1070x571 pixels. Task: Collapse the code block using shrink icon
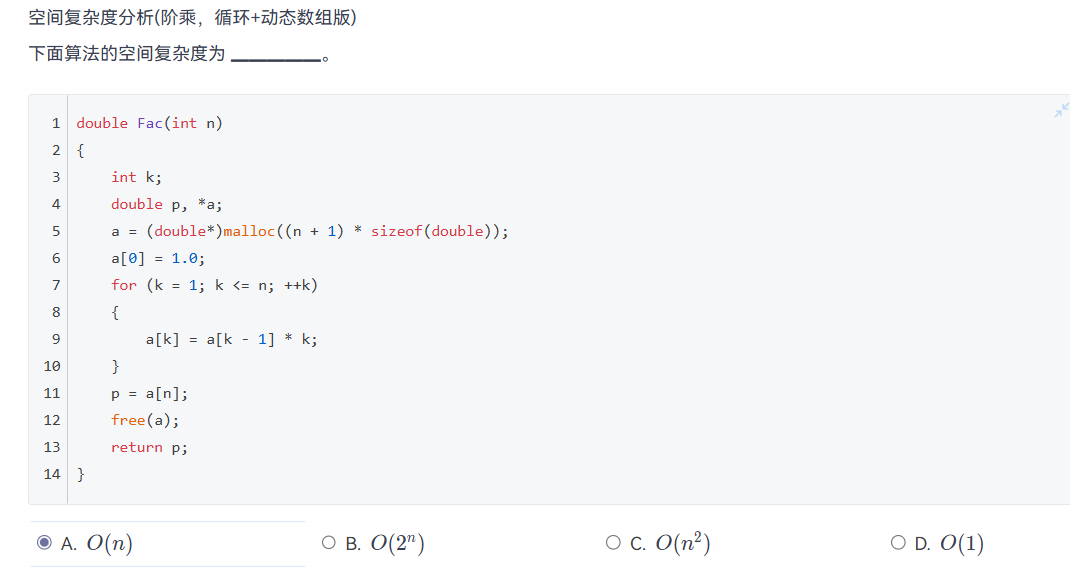[x=1062, y=110]
